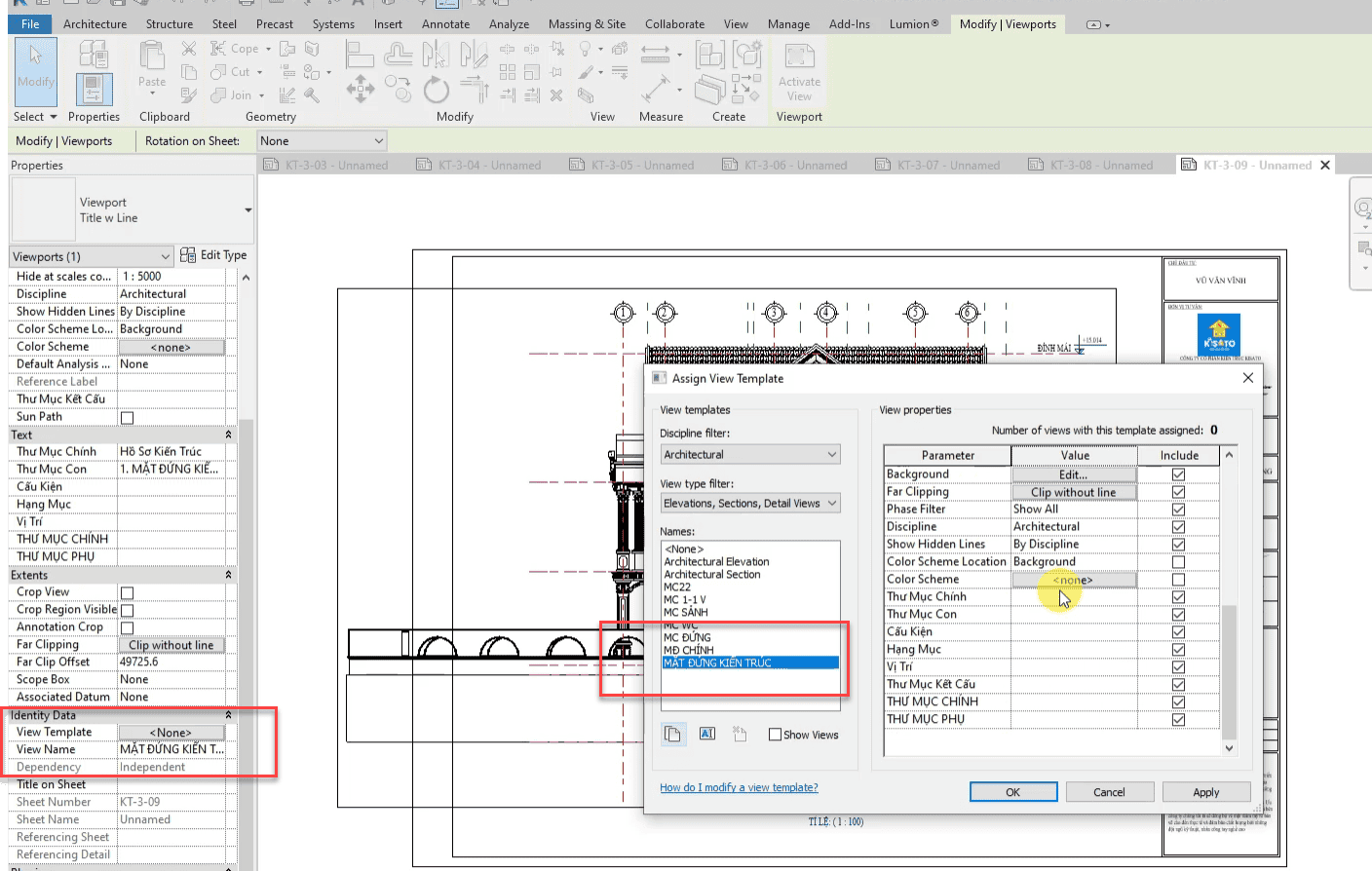Click the Create Group icon

pyautogui.click(x=747, y=54)
